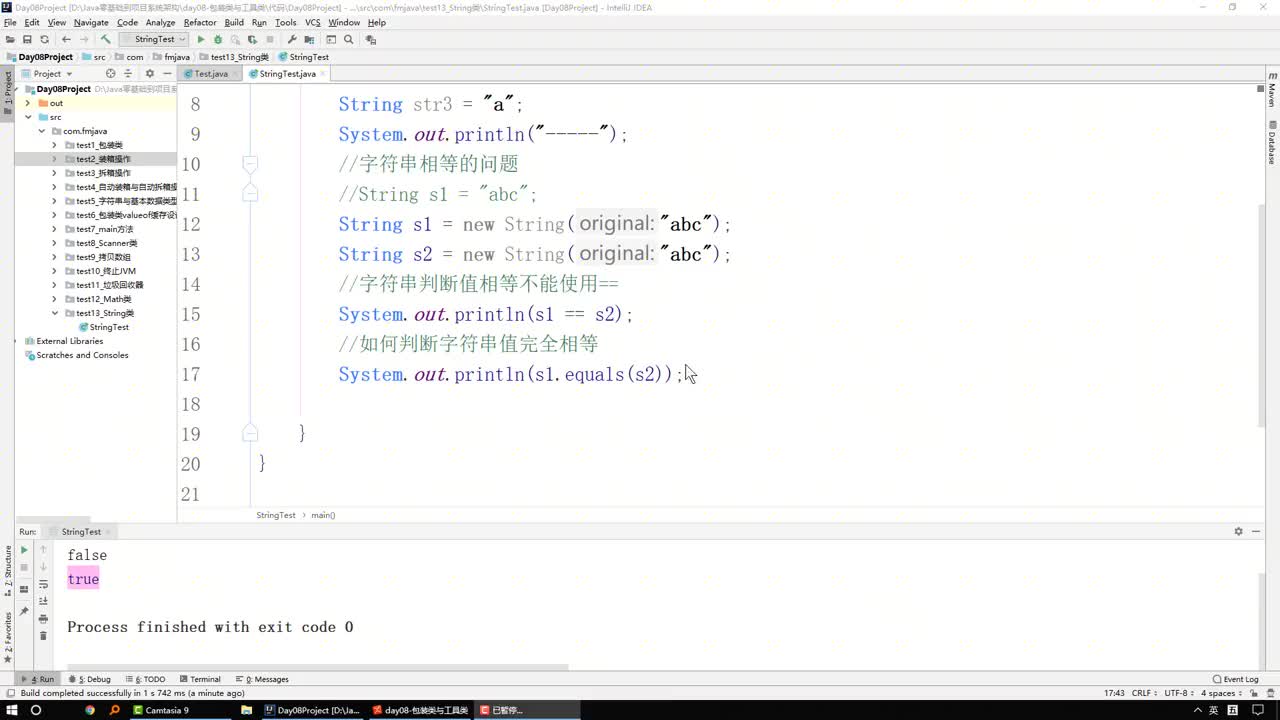Collapse the src folder
The image size is (1280, 720).
tap(28, 117)
